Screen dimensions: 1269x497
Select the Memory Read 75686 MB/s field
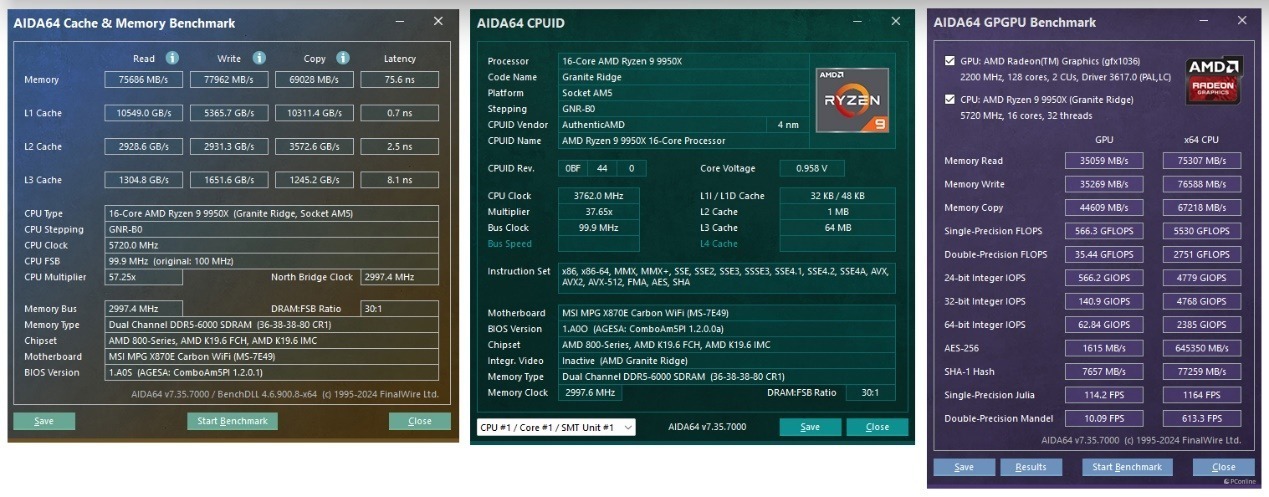point(144,80)
